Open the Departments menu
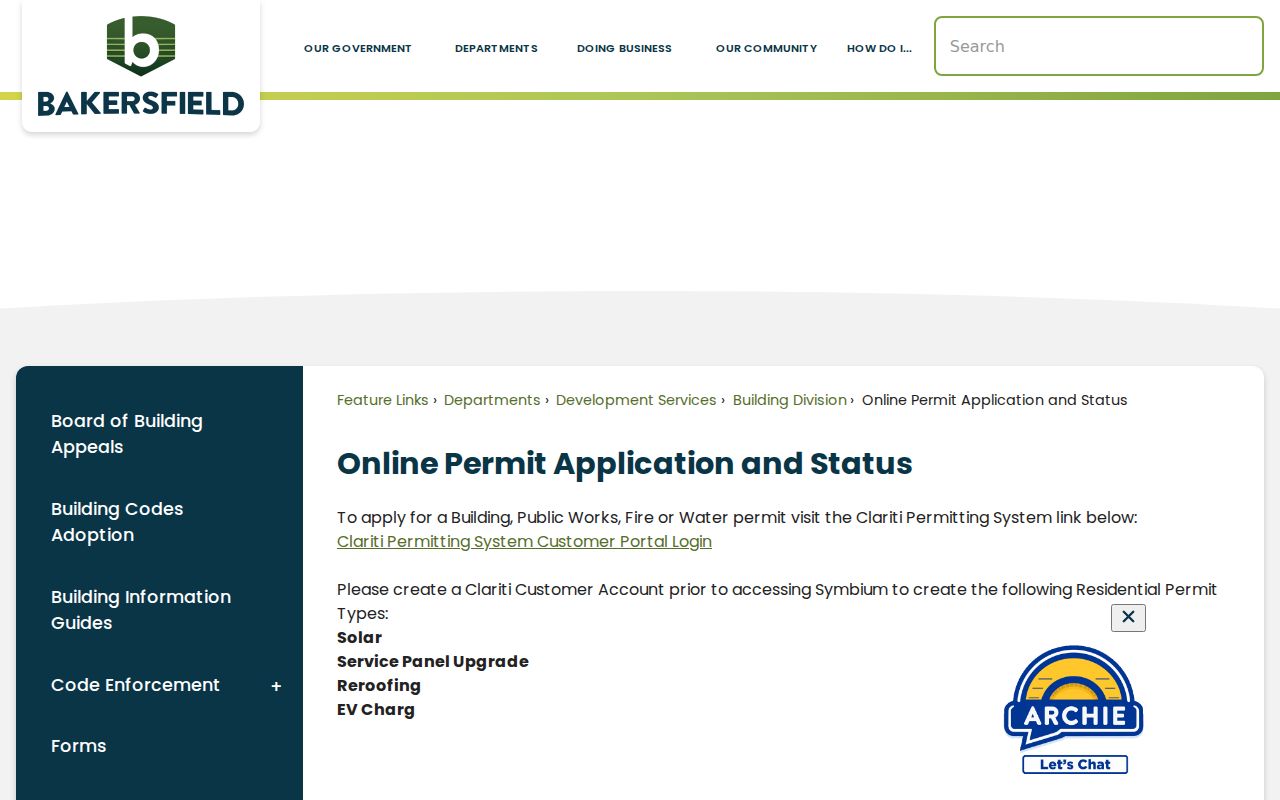 click(x=496, y=48)
